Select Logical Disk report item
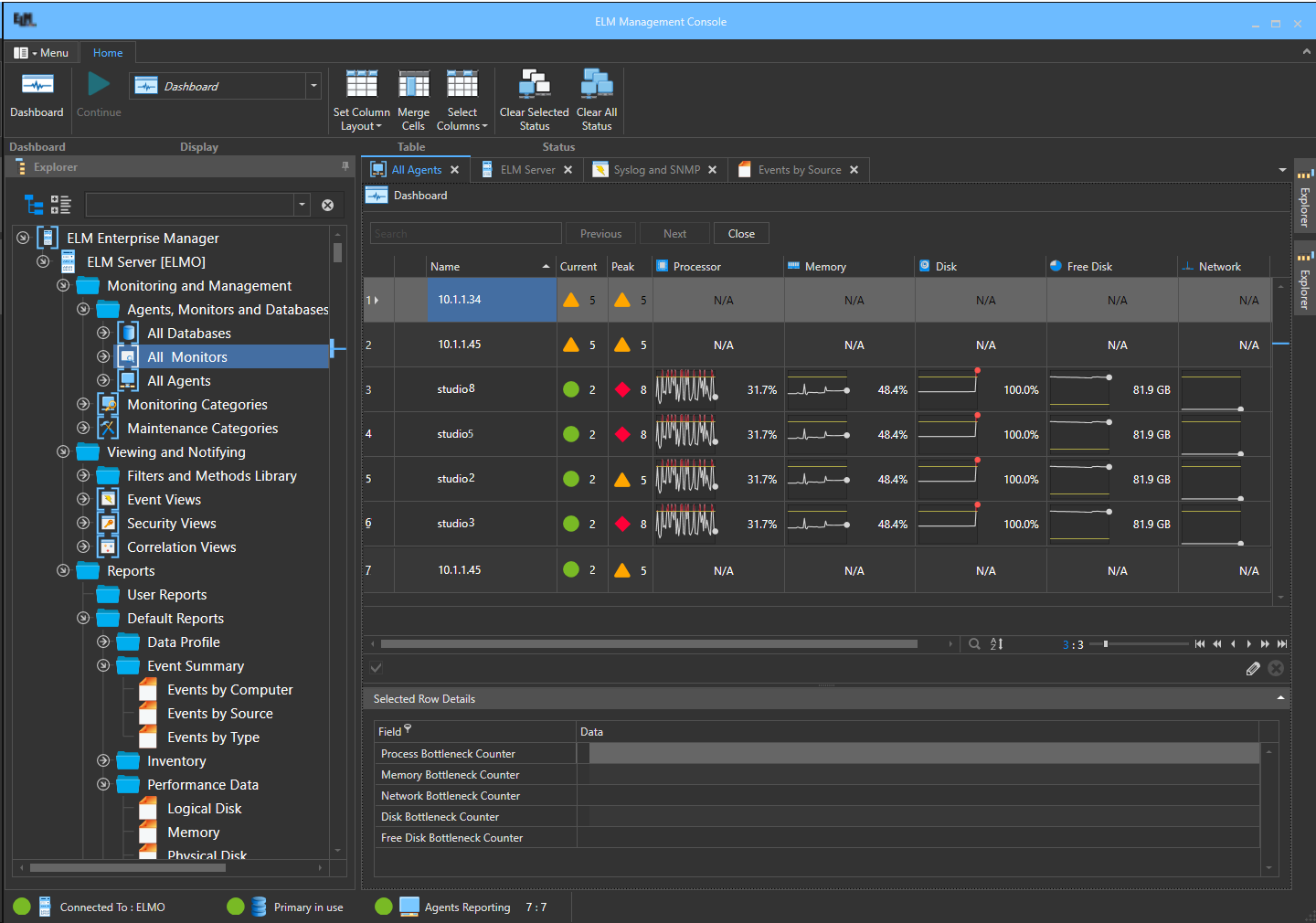 click(x=204, y=808)
